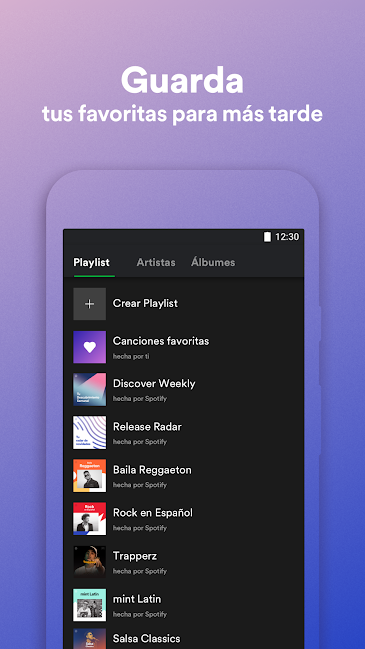The width and height of the screenshot is (365, 649).
Task: Click Baila Reggaeton cover thumbnail
Action: 89,476
